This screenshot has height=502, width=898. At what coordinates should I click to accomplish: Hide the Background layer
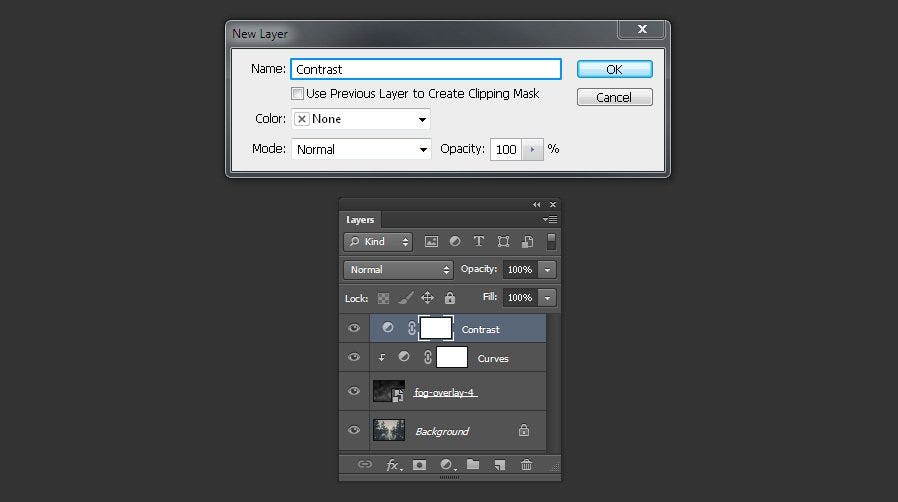tap(354, 430)
